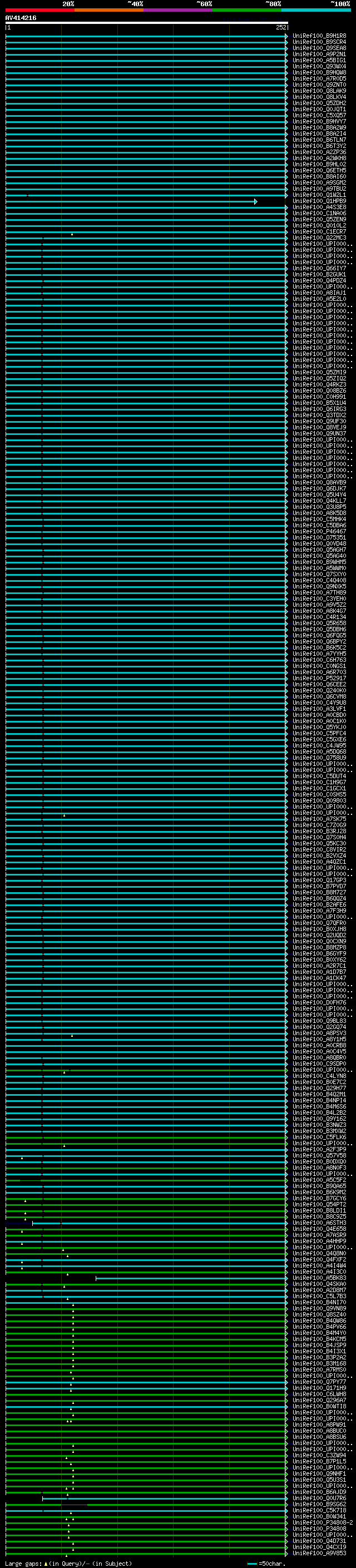Click UniRef100_B6TLN7 hit name

click(x=319, y=140)
